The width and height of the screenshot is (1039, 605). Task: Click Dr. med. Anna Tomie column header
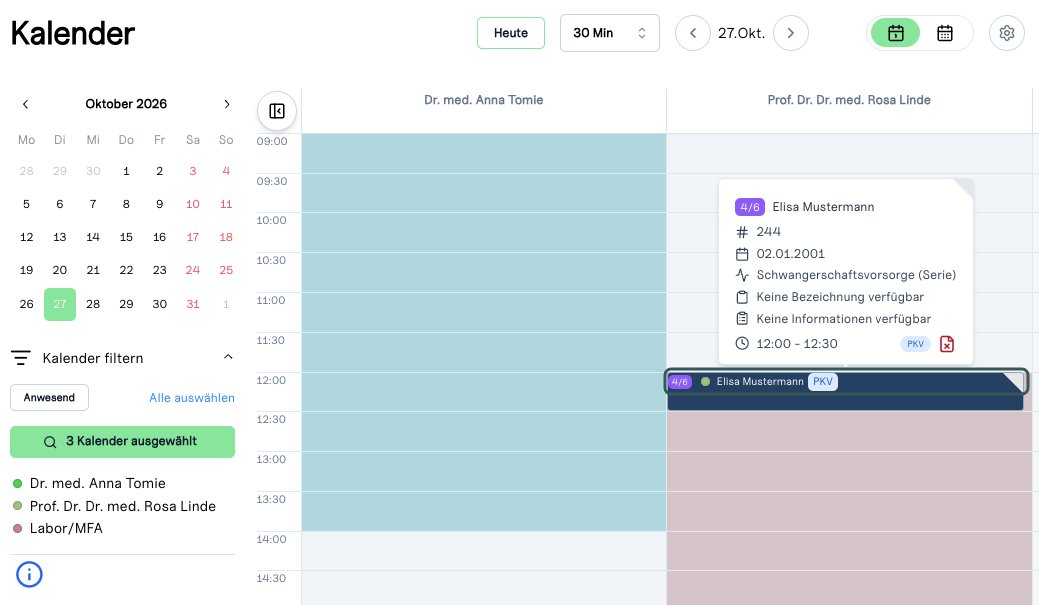point(484,100)
